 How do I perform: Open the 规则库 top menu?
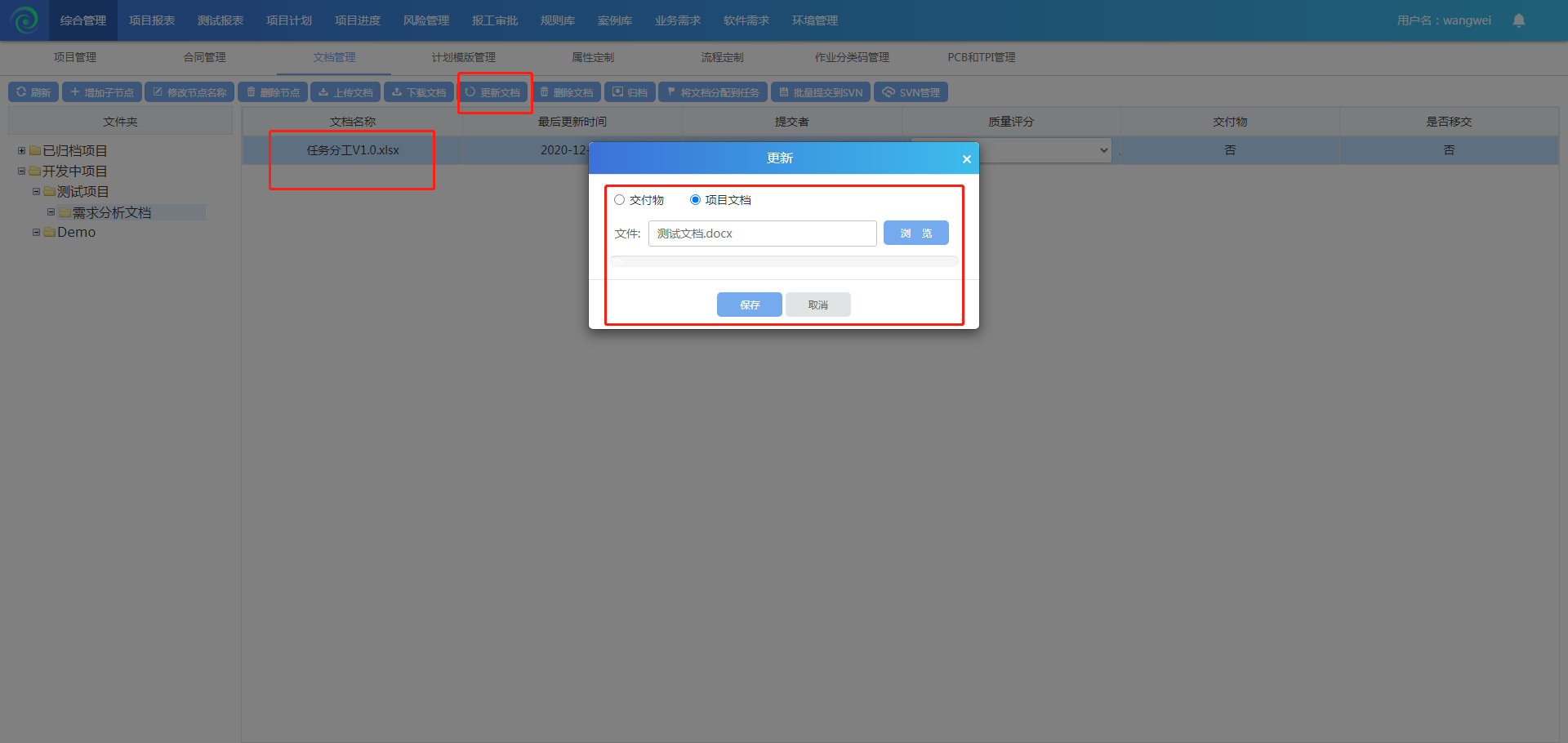[x=558, y=20]
